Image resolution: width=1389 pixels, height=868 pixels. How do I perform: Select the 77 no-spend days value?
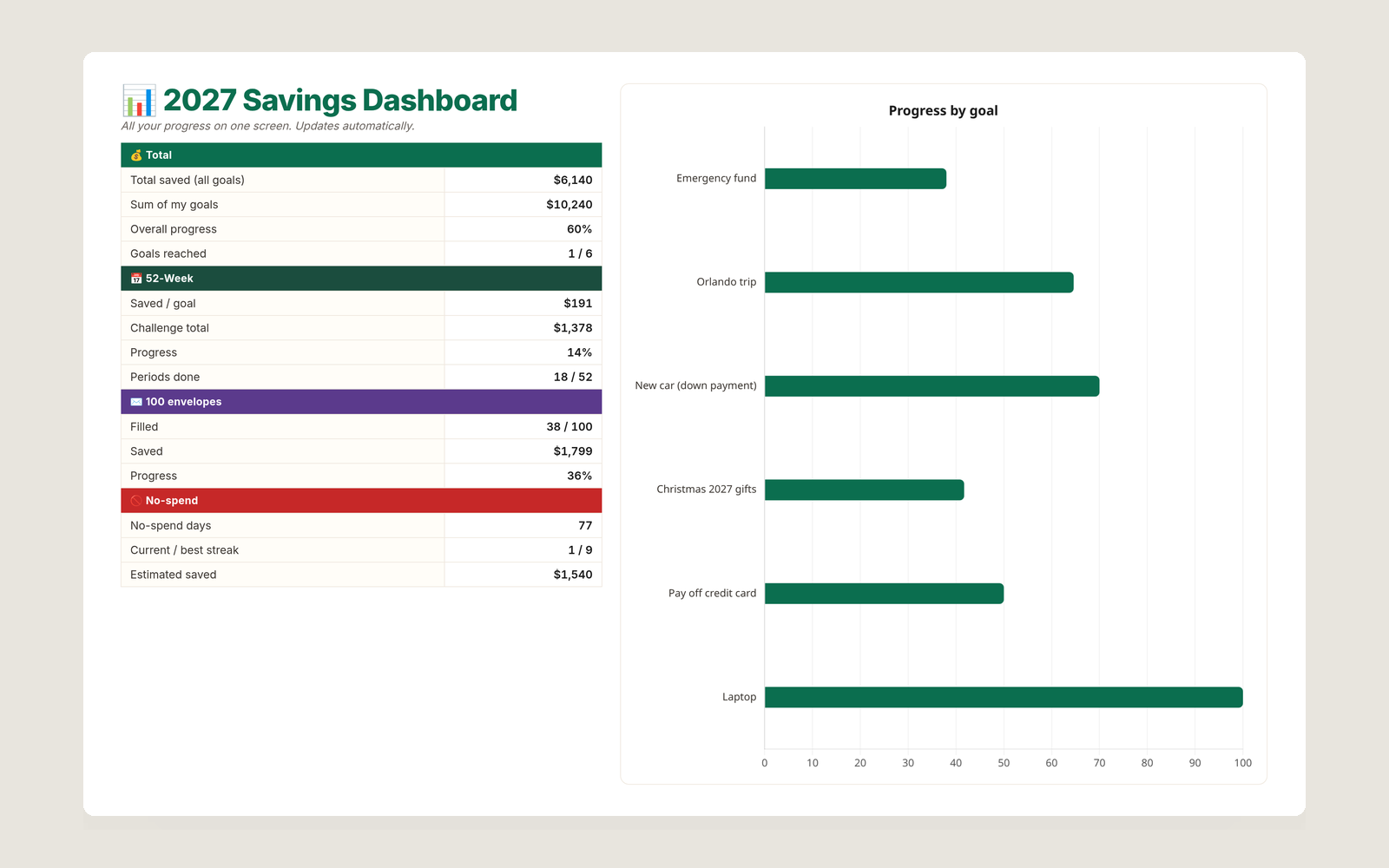(586, 526)
